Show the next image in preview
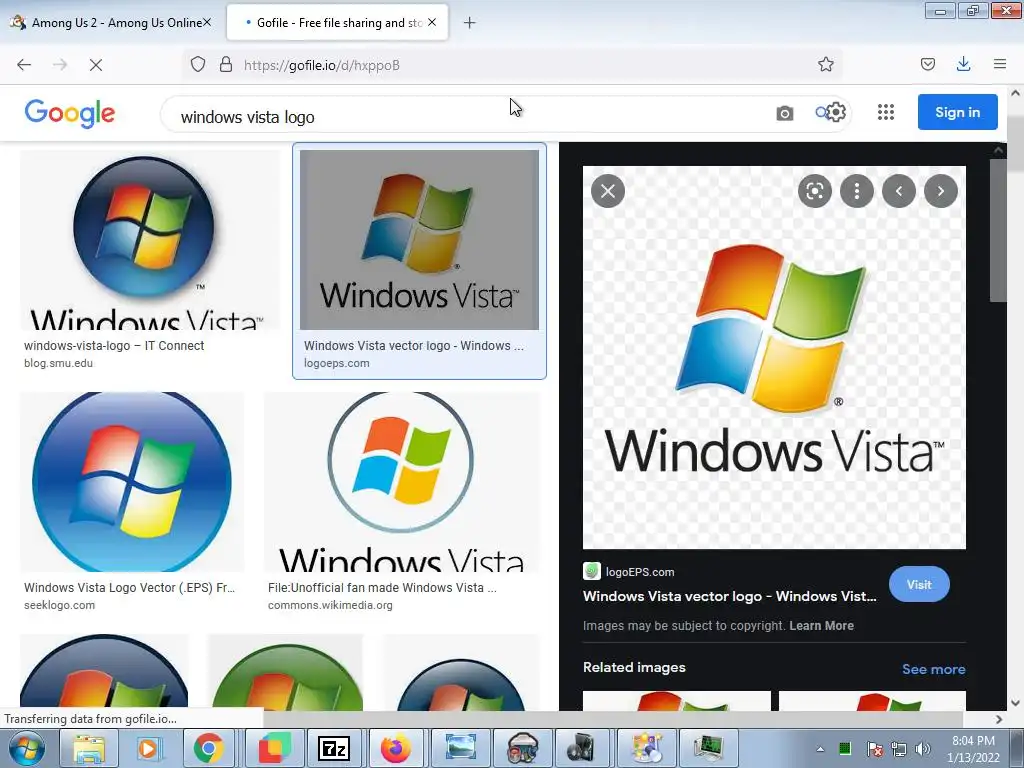The image size is (1024, 768). point(940,191)
